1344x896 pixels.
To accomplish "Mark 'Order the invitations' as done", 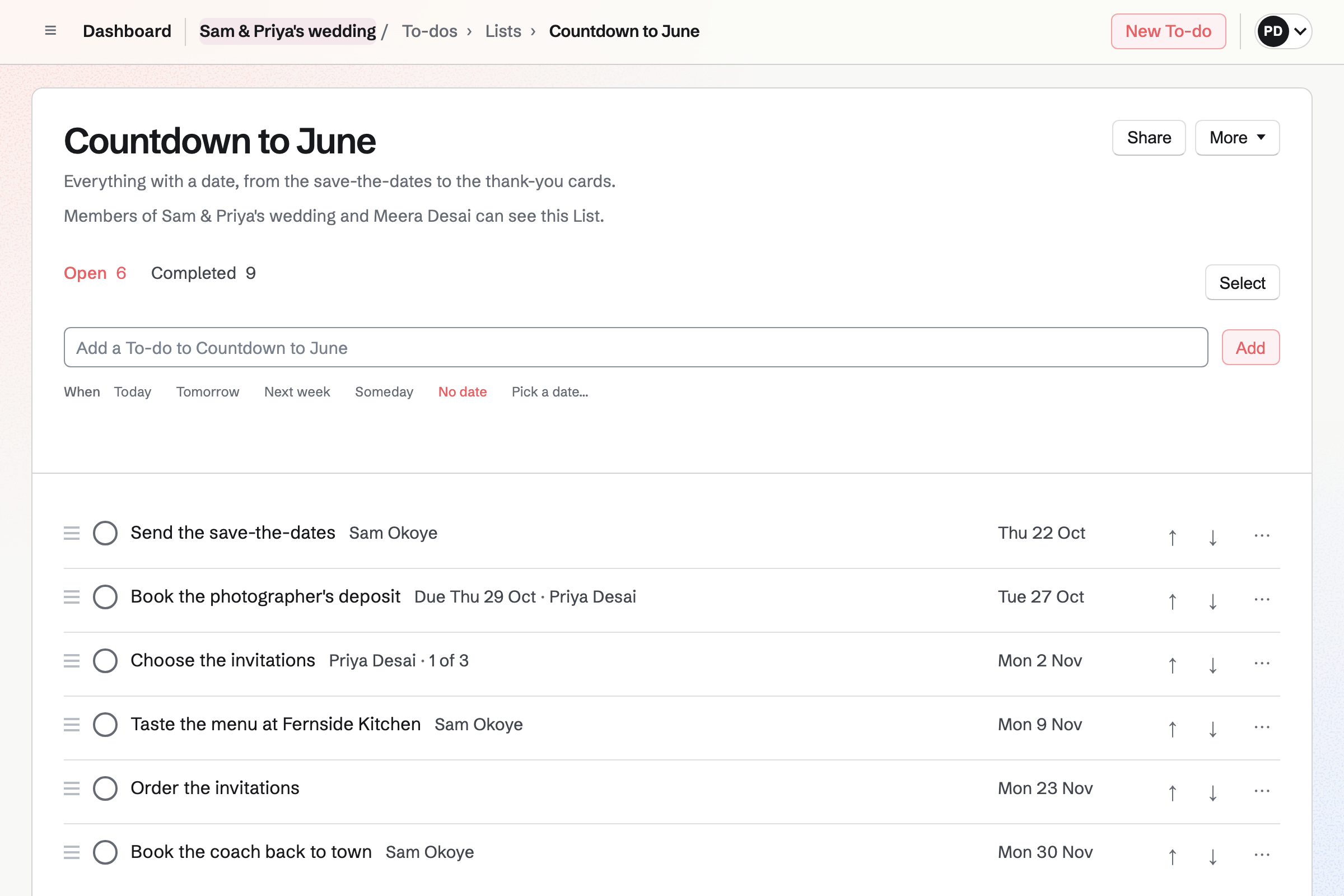I will [105, 788].
